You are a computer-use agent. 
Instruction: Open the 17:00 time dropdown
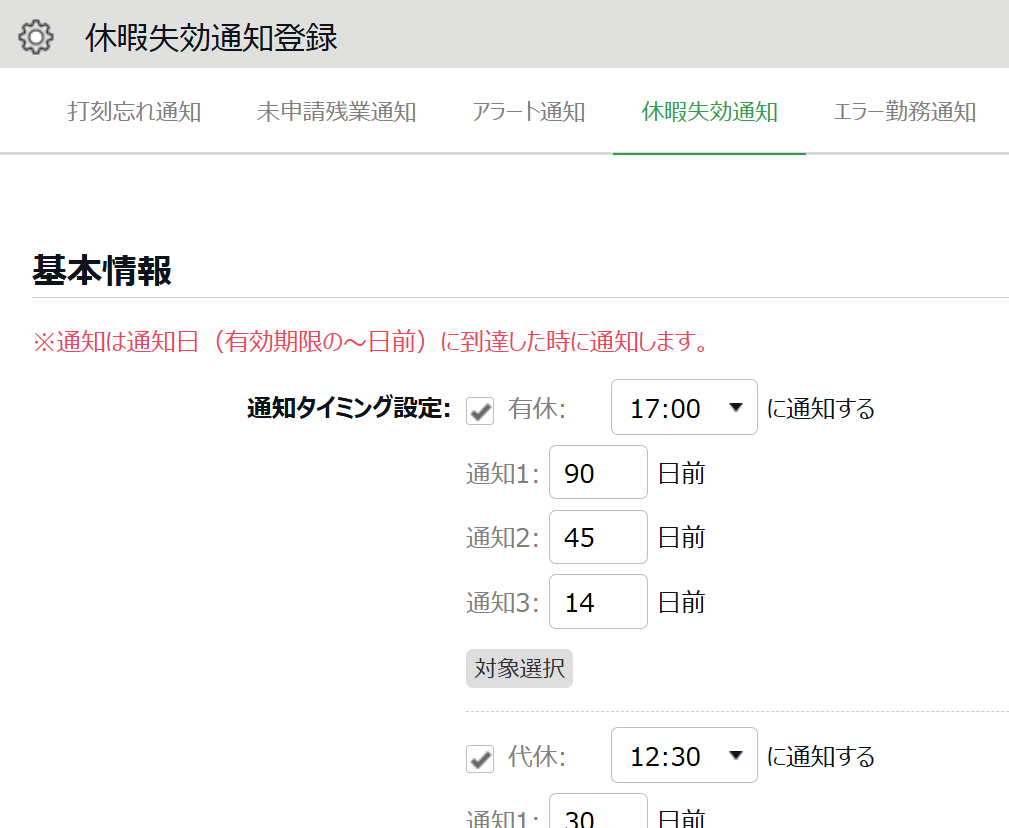pyautogui.click(x=684, y=407)
